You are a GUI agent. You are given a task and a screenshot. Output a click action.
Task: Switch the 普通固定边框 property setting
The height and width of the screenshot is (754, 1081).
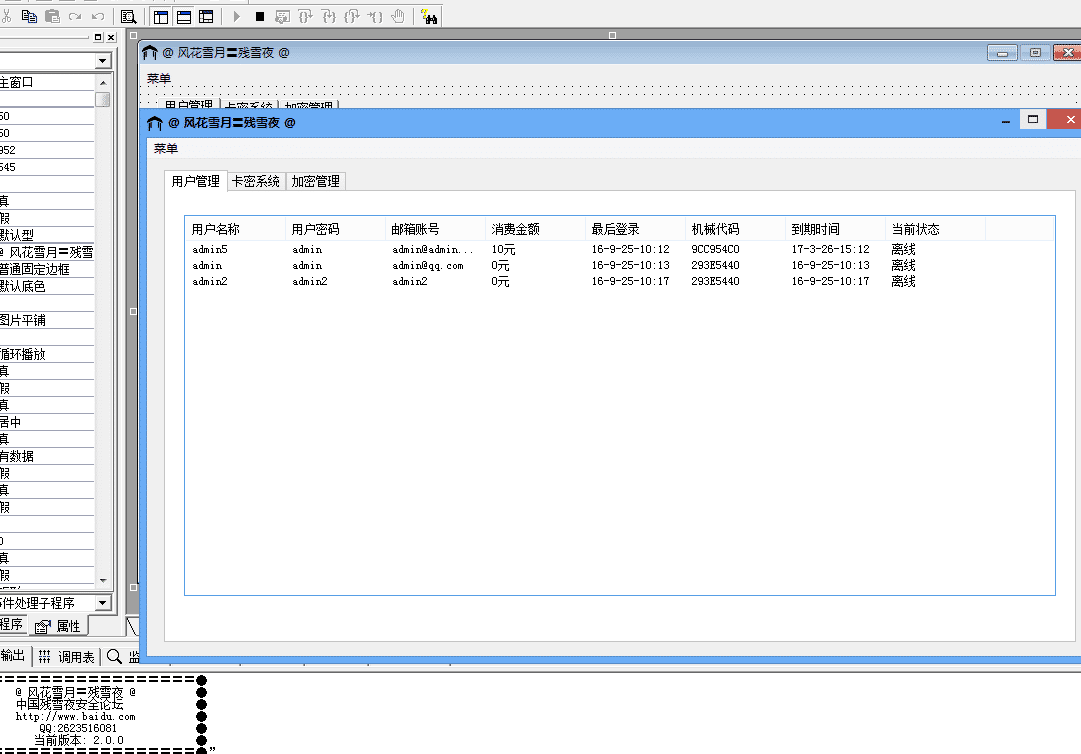click(45, 271)
